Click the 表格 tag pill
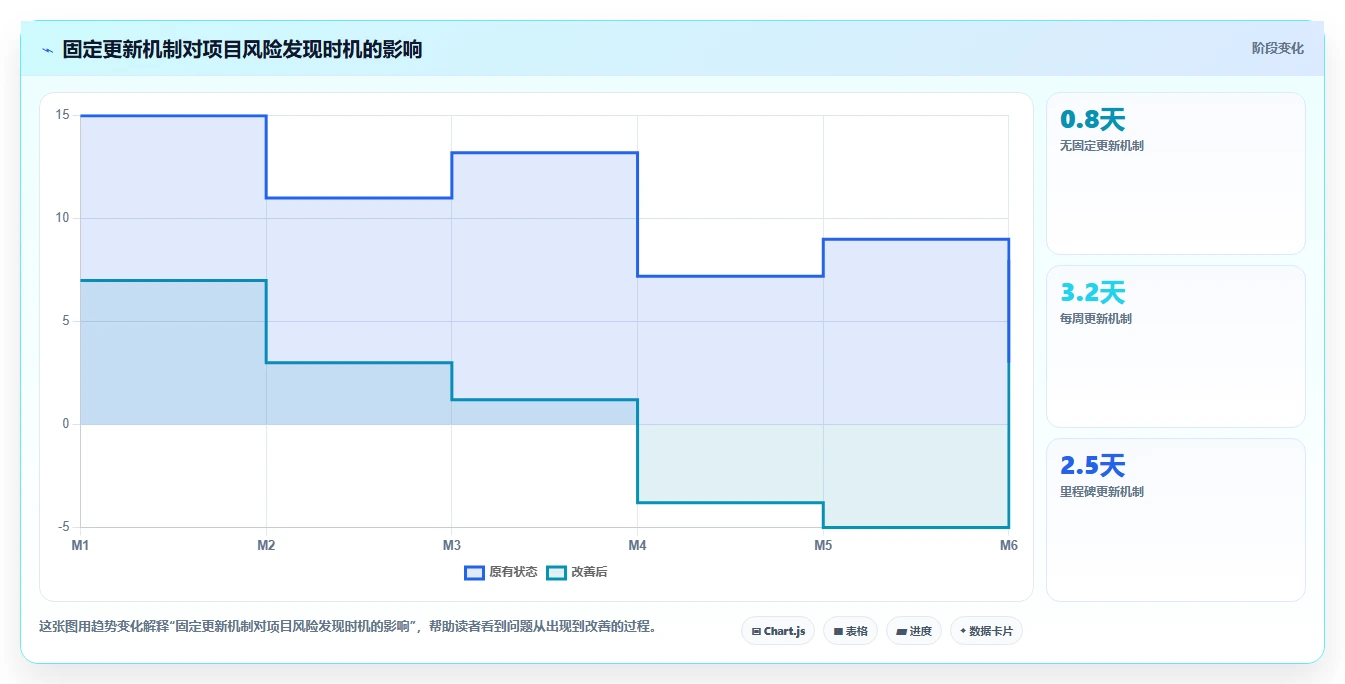 [x=850, y=631]
